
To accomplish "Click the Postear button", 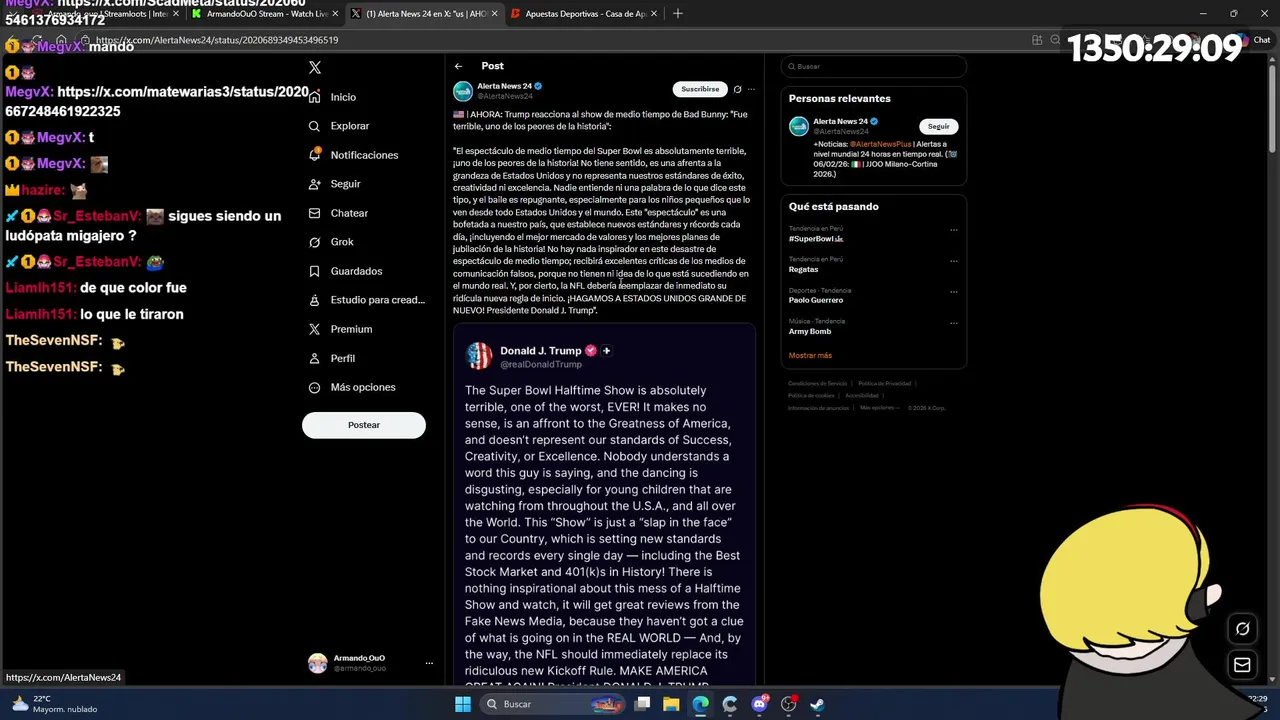I will 364,425.
